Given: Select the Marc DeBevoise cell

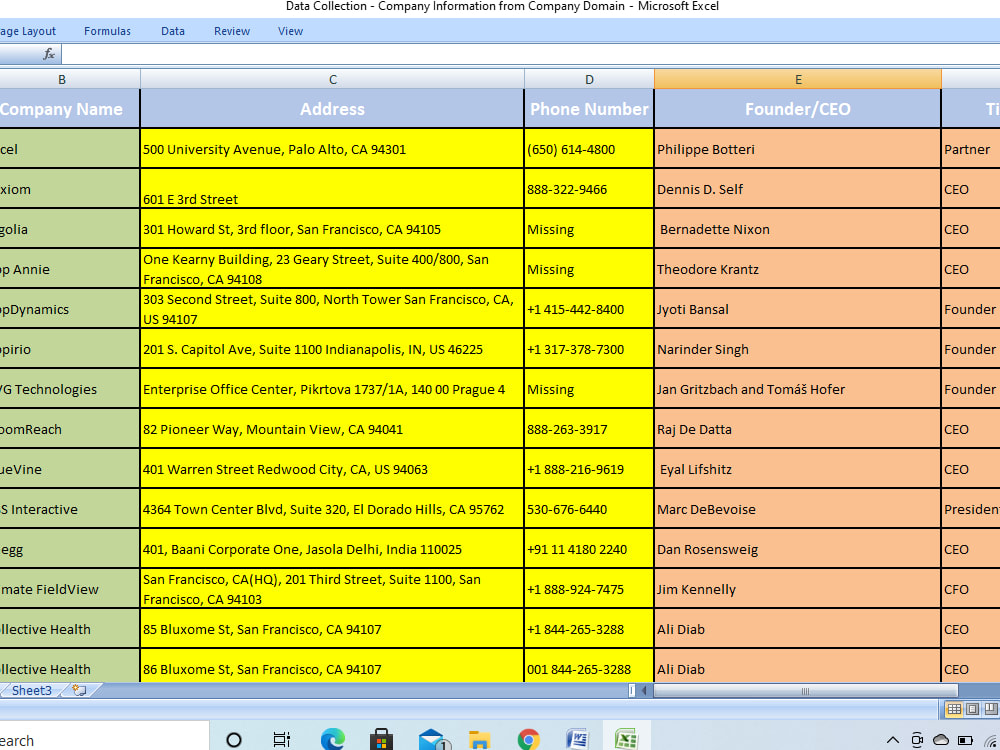Looking at the screenshot, I should [798, 509].
